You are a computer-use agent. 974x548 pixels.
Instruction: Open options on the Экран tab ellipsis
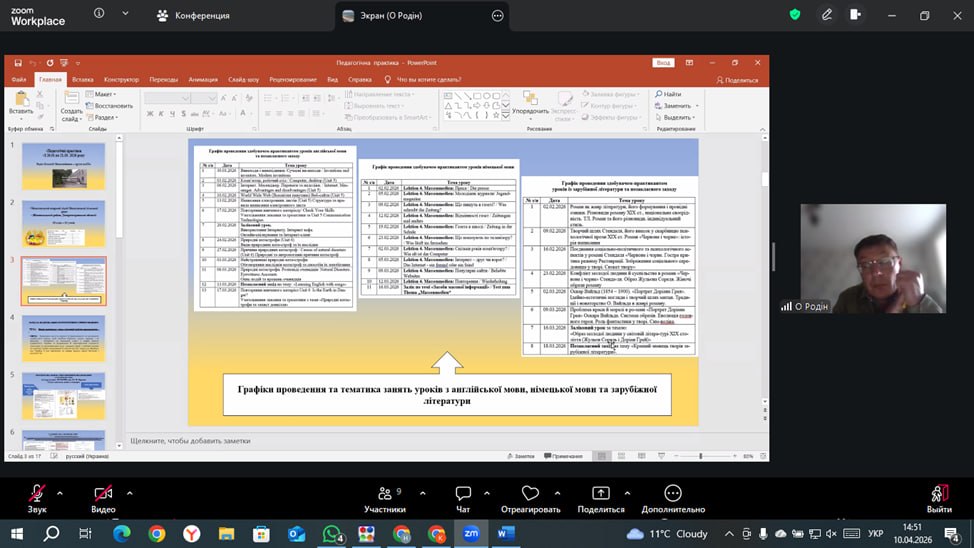[498, 16]
